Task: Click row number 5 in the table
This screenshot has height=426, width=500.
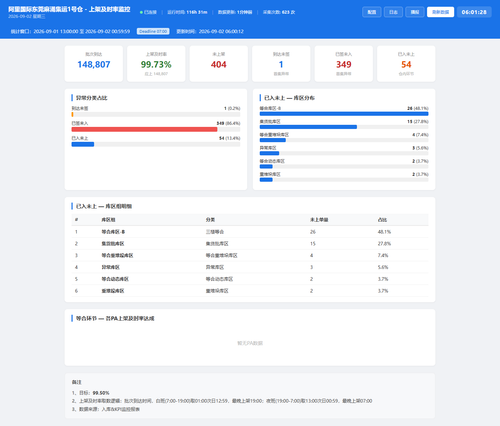Action: pyautogui.click(x=76, y=279)
